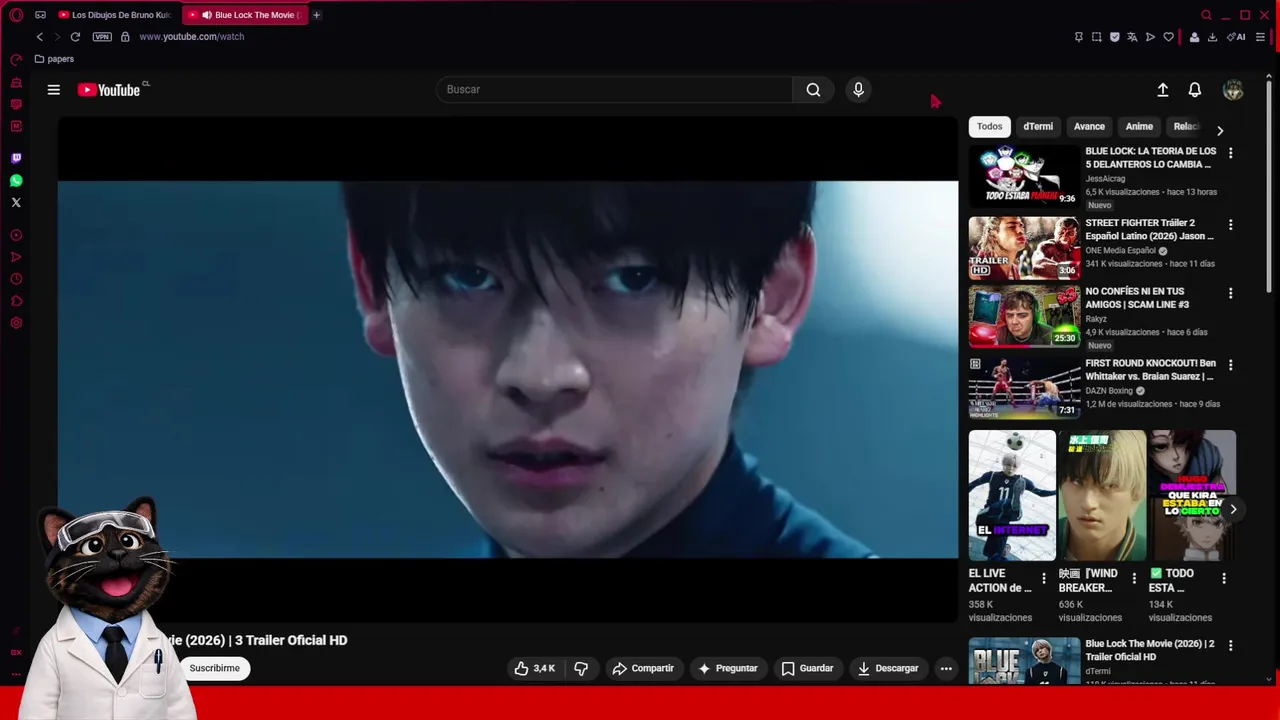Open the Twitch sidebar panel
Screen dimensions: 1280x720
pyautogui.click(x=16, y=158)
